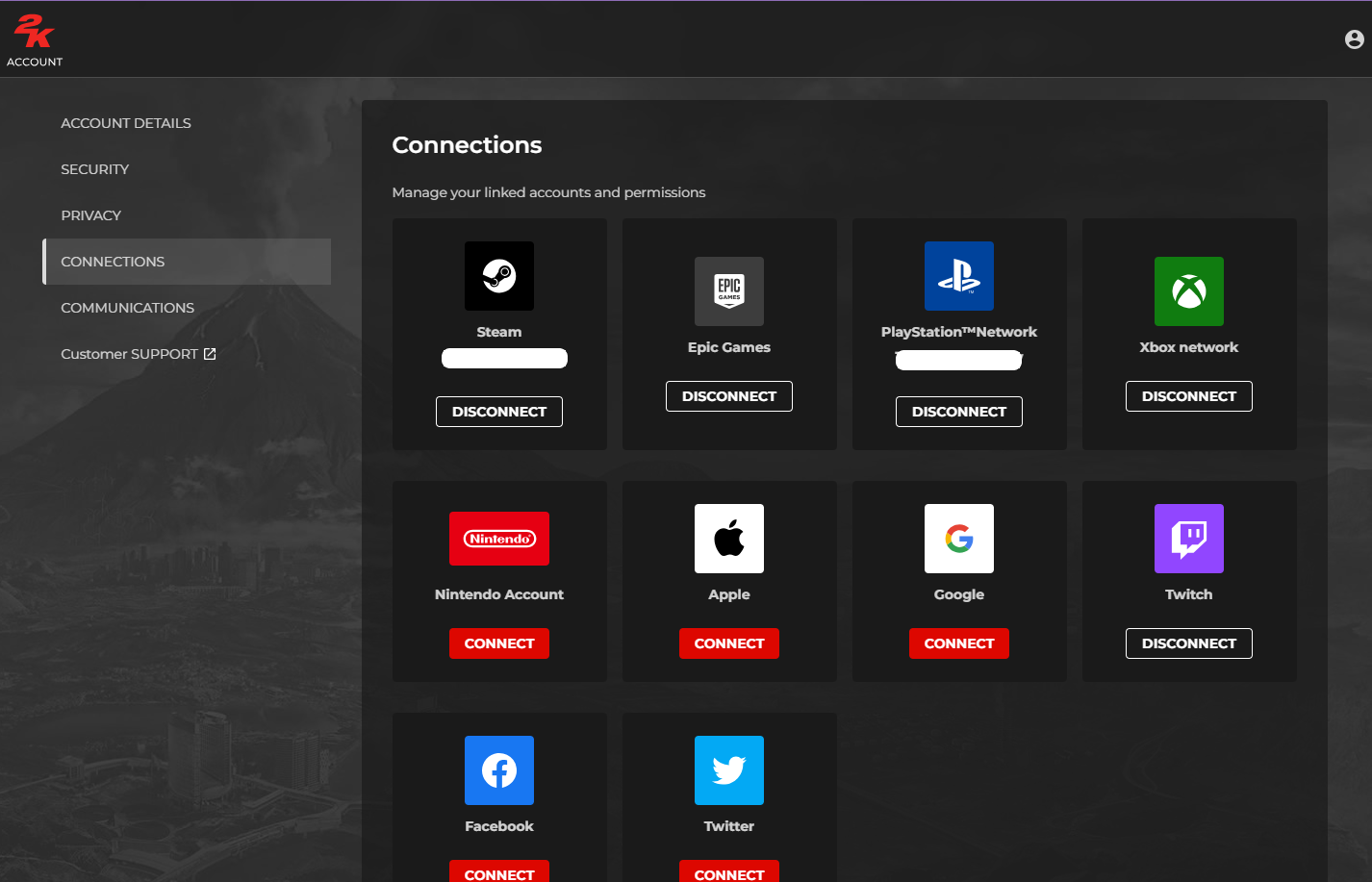Click the Twitch logo icon

(1188, 539)
